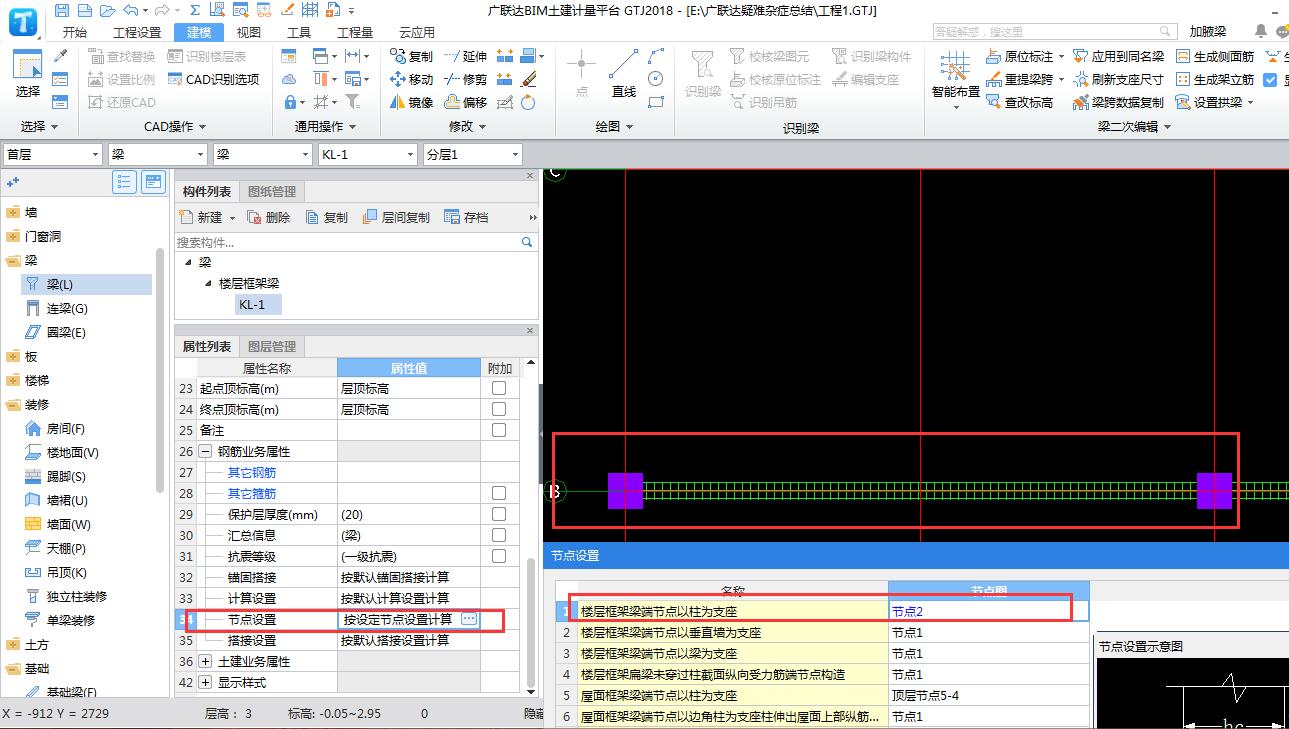
Task: Click the 偏移 offset tool
Action: coord(466,102)
